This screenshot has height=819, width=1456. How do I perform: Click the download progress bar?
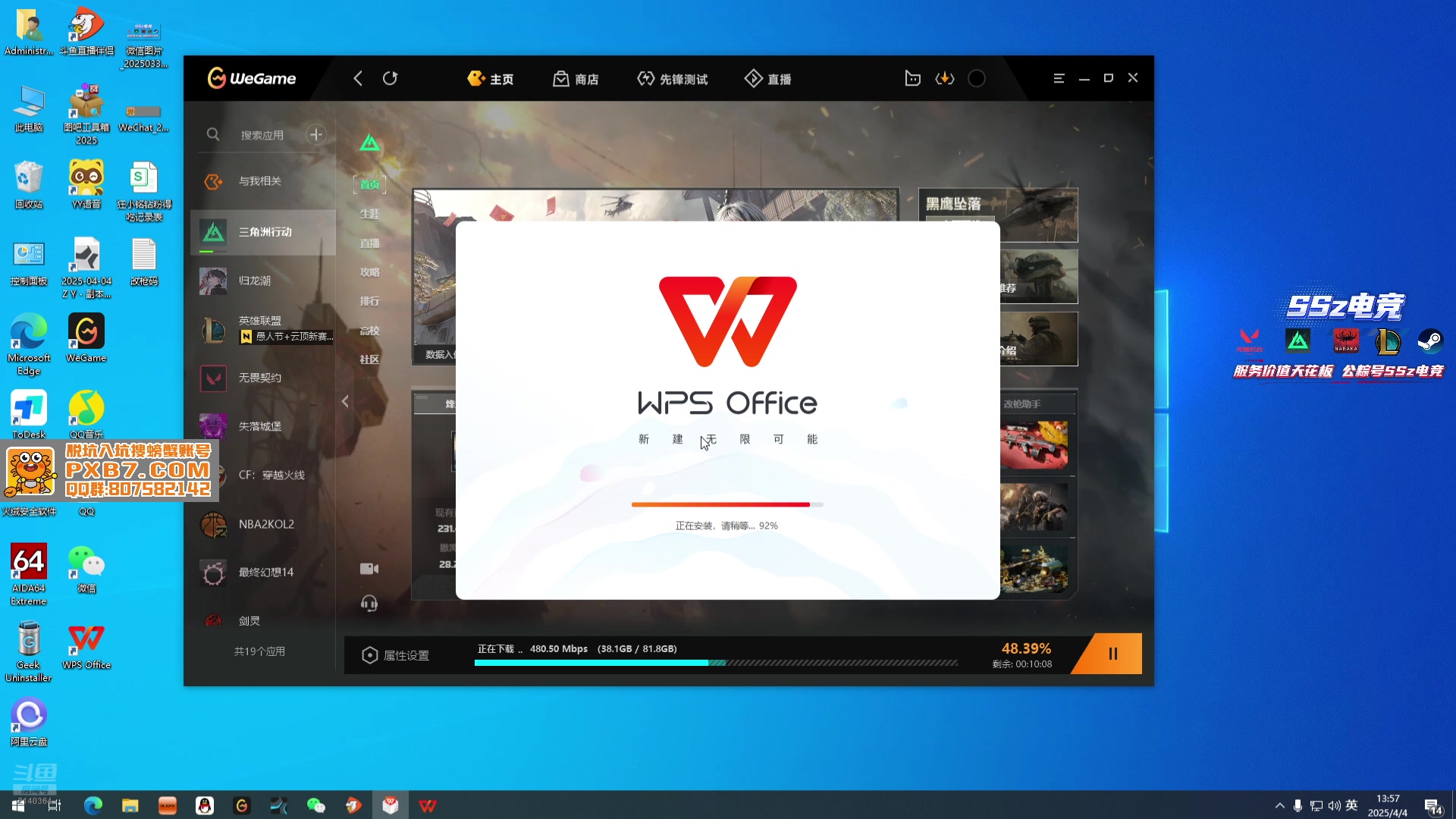[716, 663]
